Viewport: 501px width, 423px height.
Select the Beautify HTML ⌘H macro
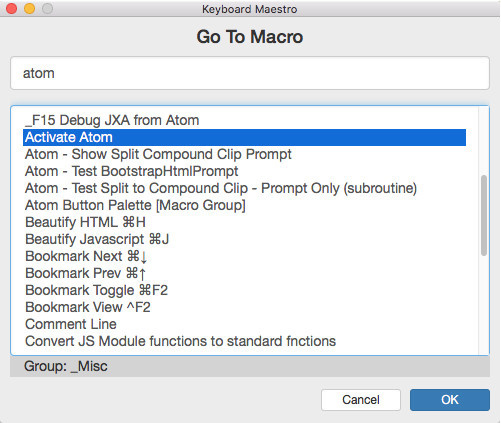pos(244,222)
